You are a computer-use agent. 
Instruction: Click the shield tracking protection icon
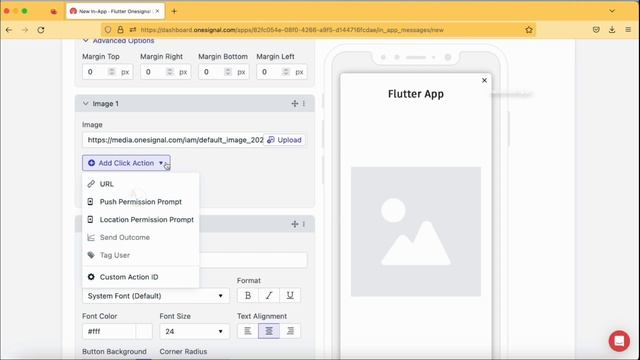[108, 30]
